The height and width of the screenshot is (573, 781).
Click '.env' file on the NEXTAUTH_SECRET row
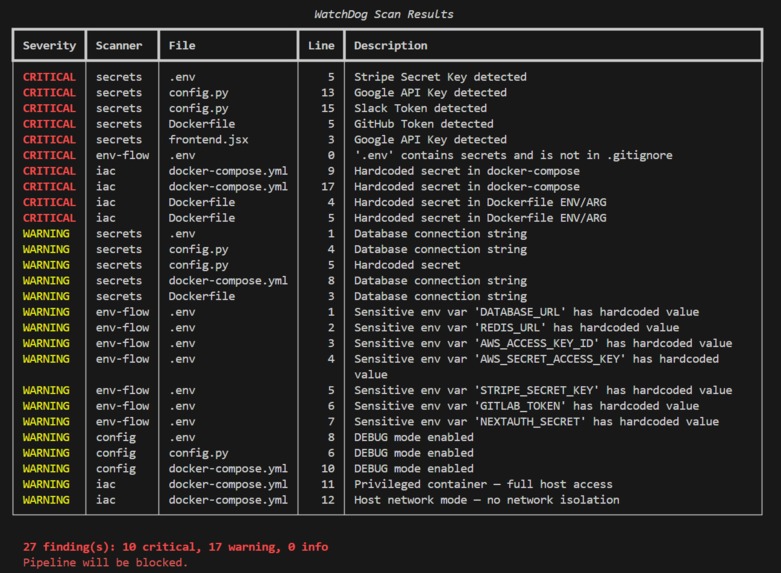[182, 422]
